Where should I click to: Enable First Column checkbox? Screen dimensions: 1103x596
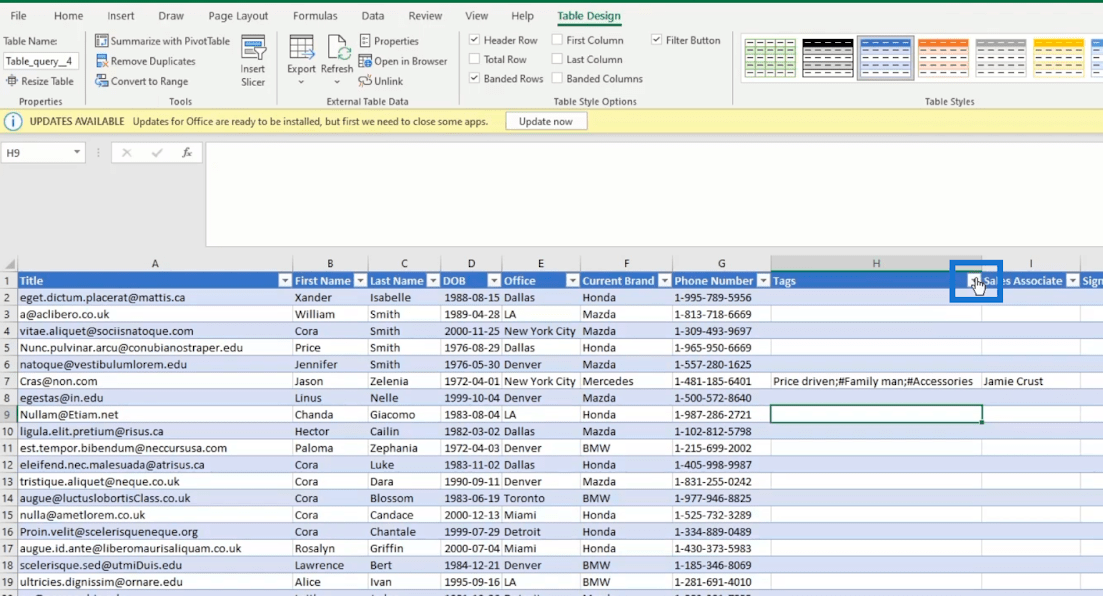click(557, 40)
